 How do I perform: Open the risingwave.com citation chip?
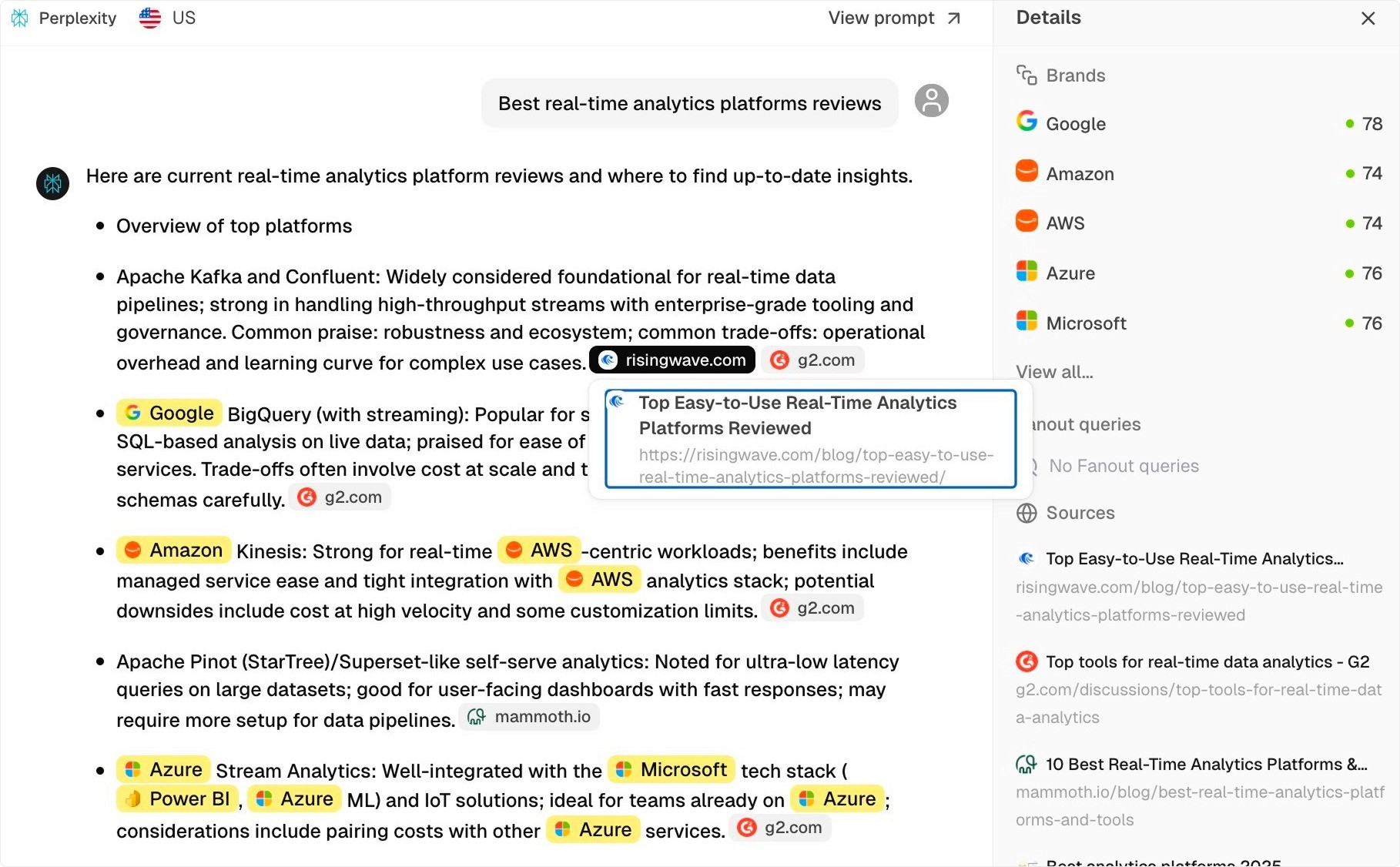click(x=672, y=360)
